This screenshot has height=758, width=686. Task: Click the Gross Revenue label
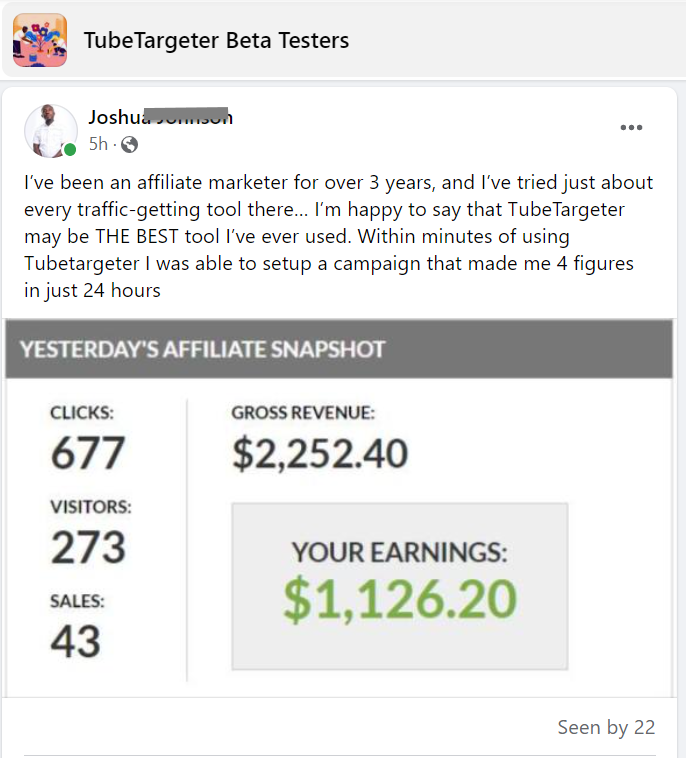tap(303, 413)
